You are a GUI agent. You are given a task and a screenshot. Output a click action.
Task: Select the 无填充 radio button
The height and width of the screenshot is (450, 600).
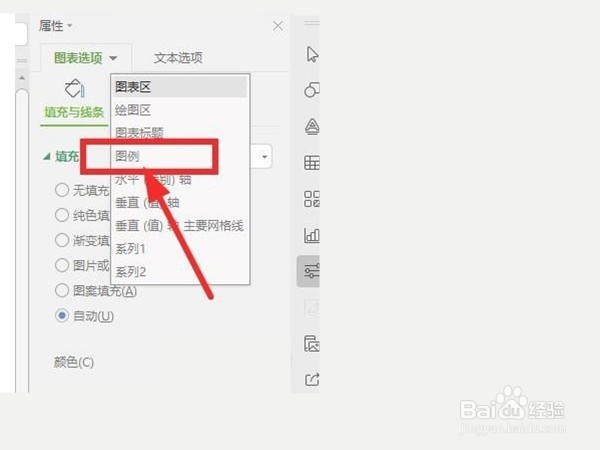coord(62,190)
